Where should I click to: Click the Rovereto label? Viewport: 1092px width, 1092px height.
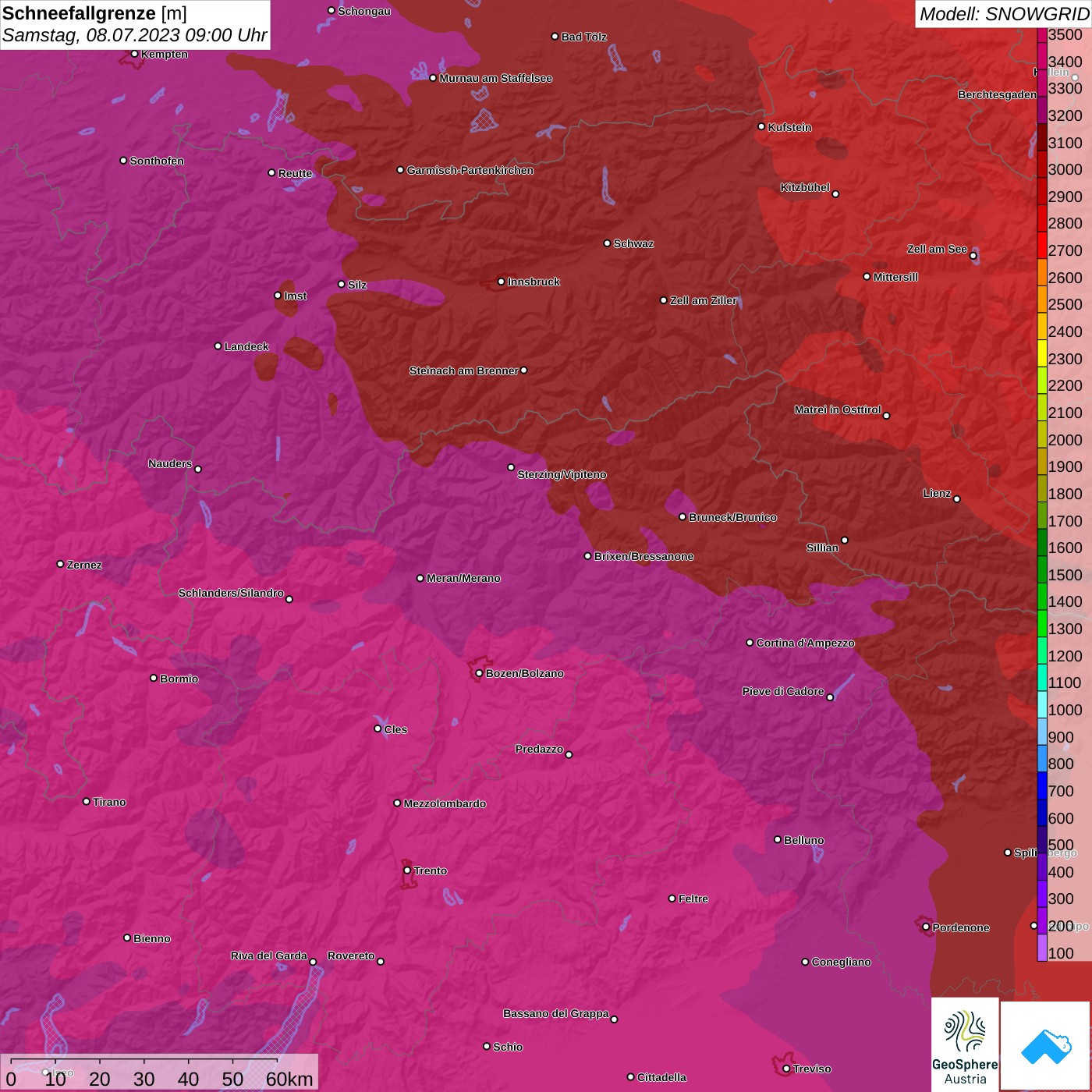[351, 955]
